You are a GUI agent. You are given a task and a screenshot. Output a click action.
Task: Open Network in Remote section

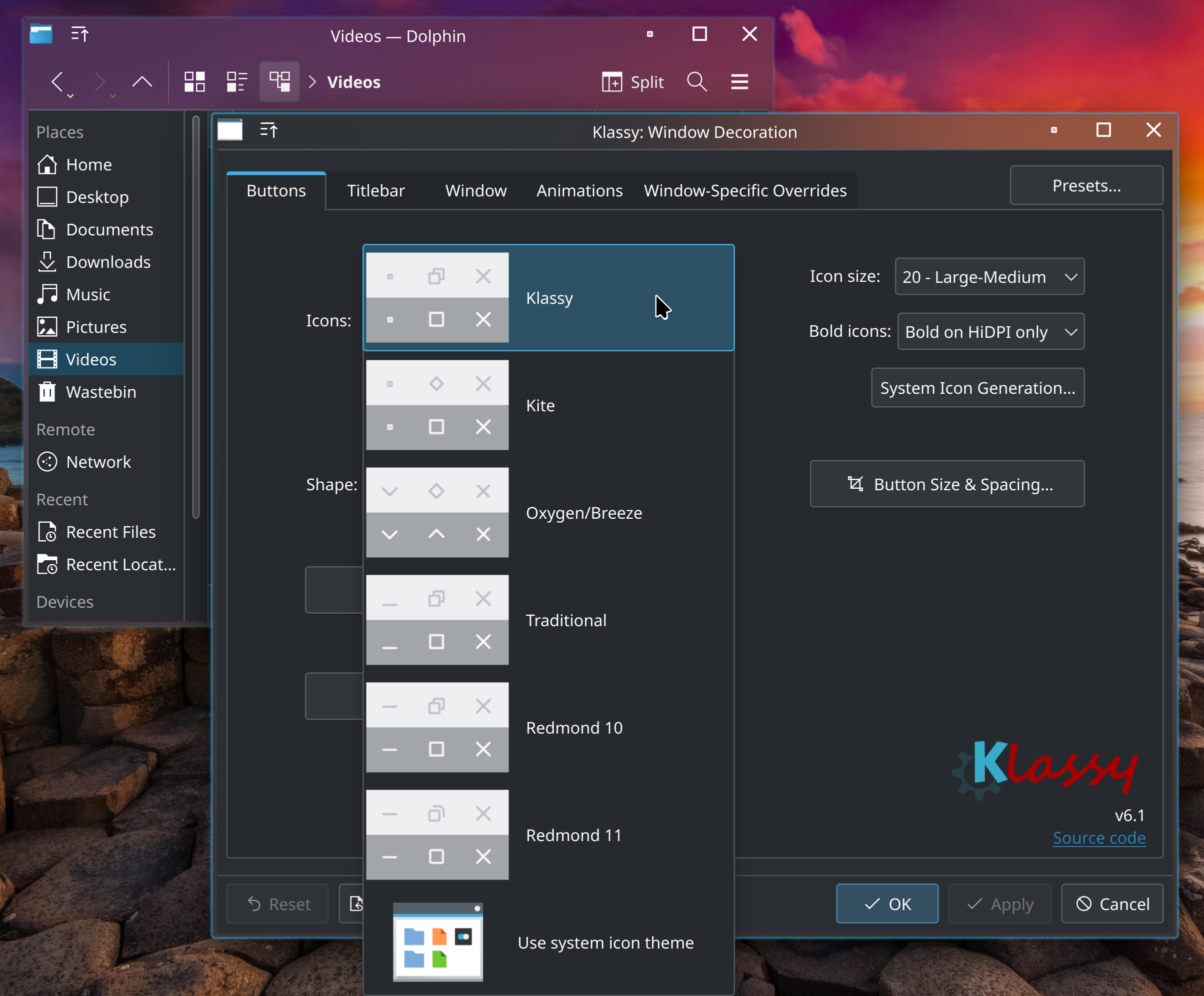pyautogui.click(x=106, y=462)
